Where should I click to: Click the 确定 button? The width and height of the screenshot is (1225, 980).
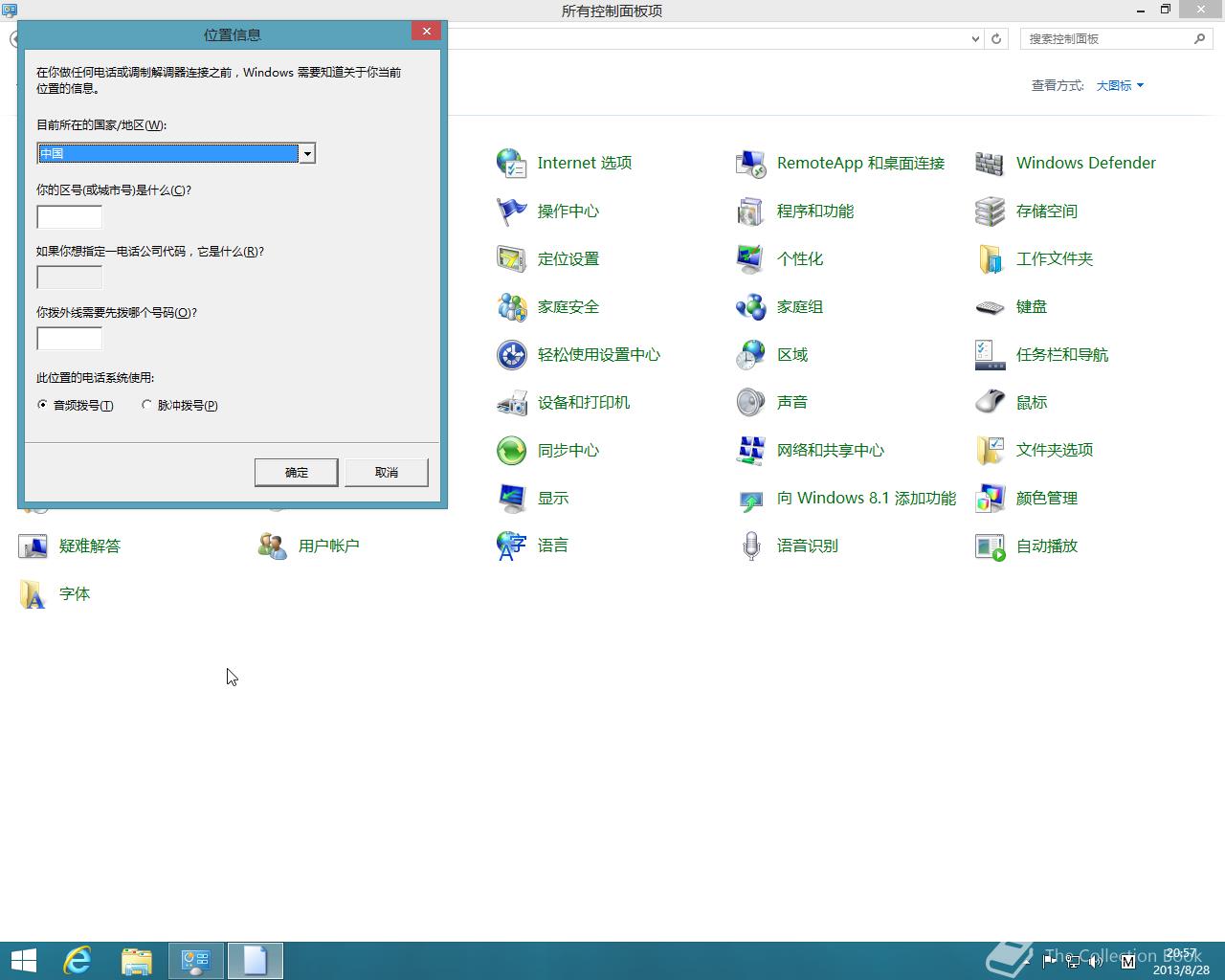[x=297, y=472]
